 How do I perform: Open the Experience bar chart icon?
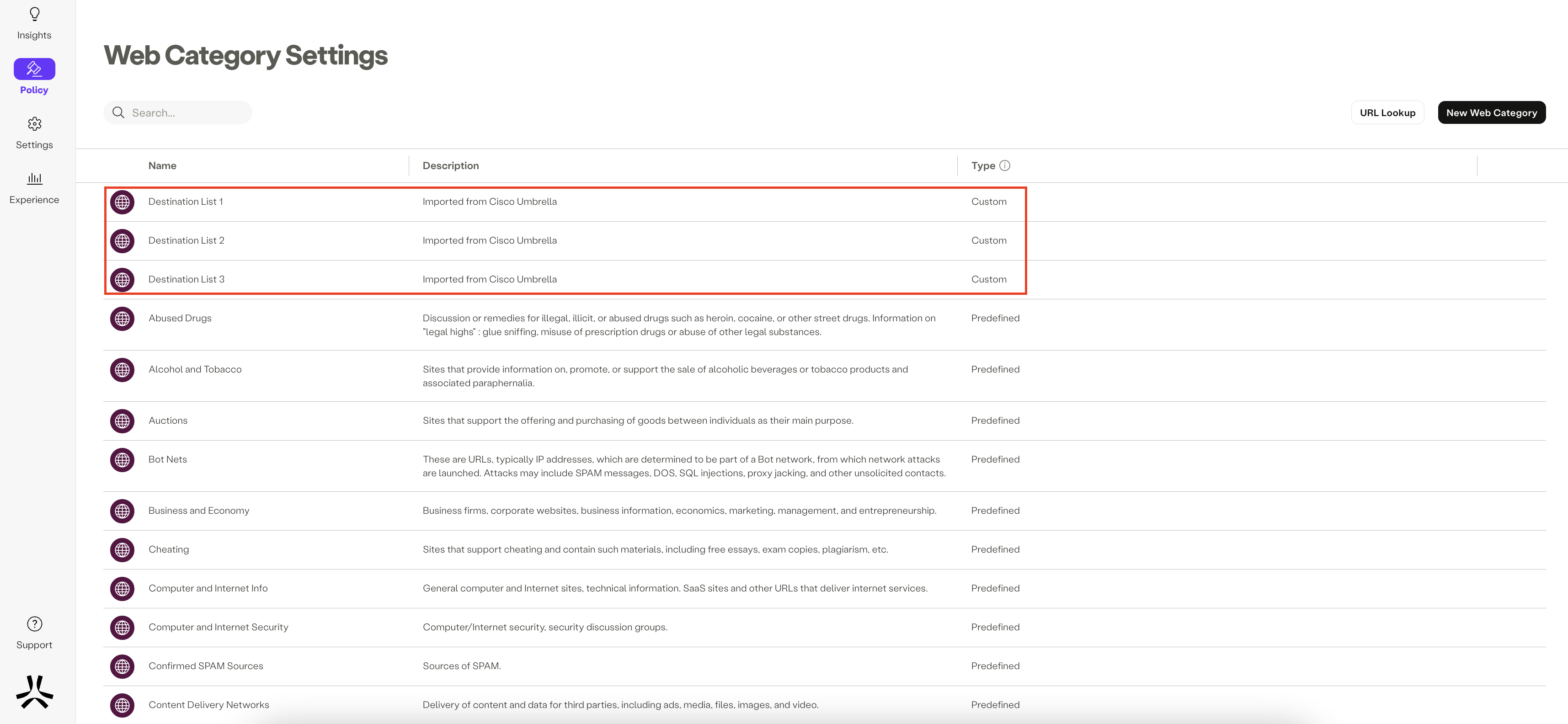(x=35, y=178)
